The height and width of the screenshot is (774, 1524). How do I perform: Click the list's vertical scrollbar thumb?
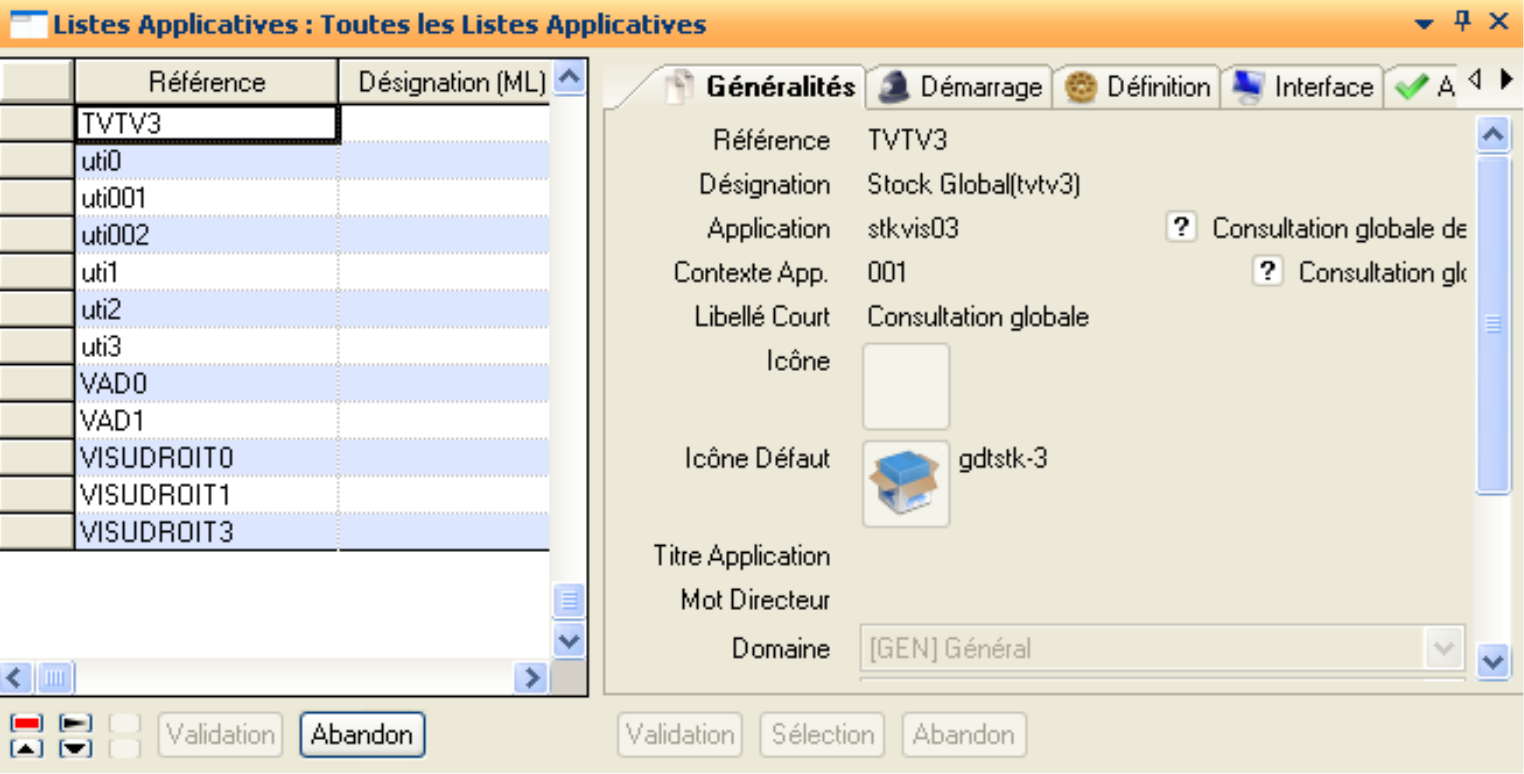pyautogui.click(x=569, y=602)
